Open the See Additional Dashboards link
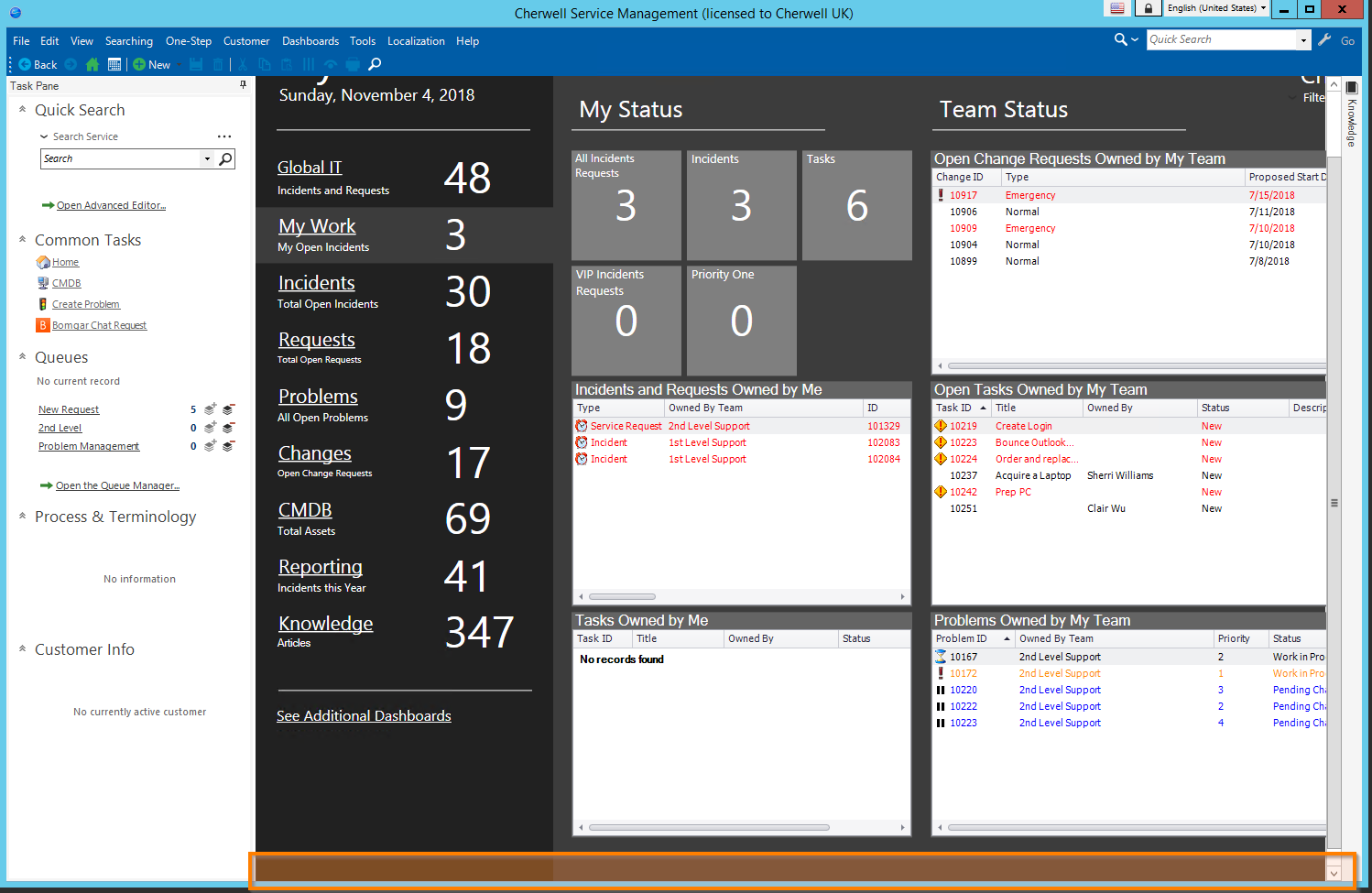1372x893 pixels. coord(364,716)
